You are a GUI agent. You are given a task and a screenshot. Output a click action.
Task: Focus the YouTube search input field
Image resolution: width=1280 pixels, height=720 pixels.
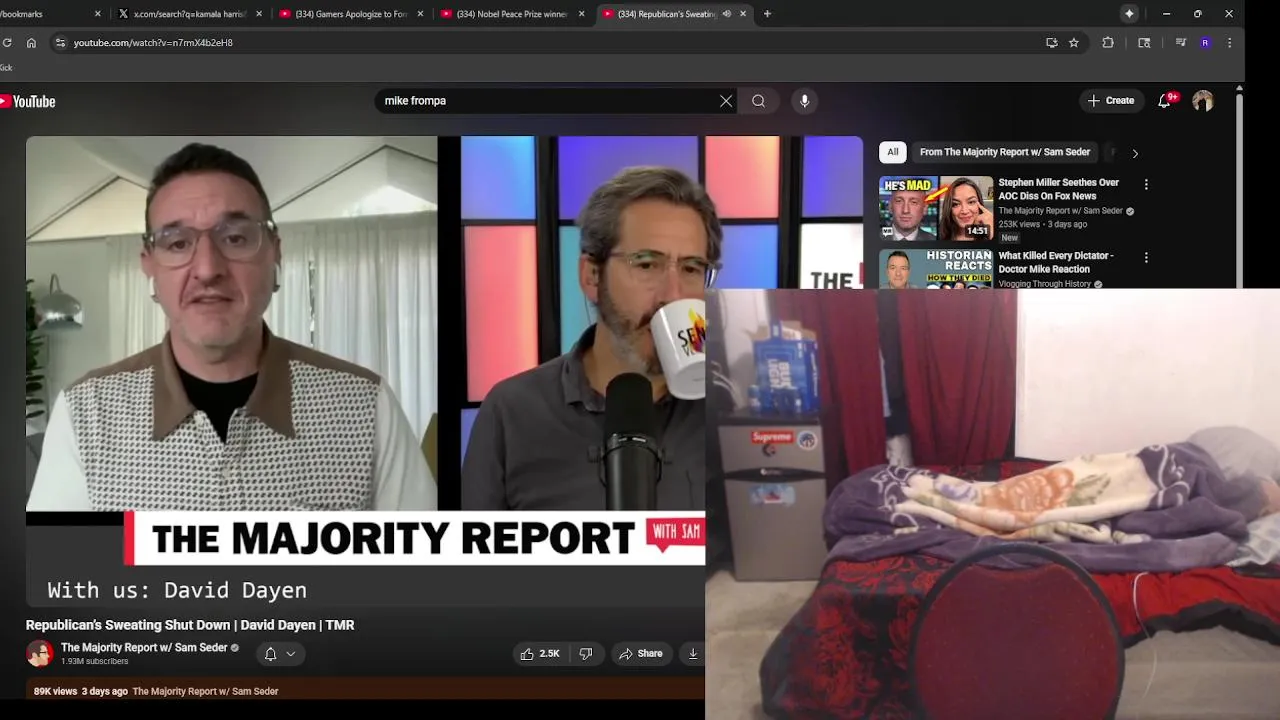[x=545, y=101]
